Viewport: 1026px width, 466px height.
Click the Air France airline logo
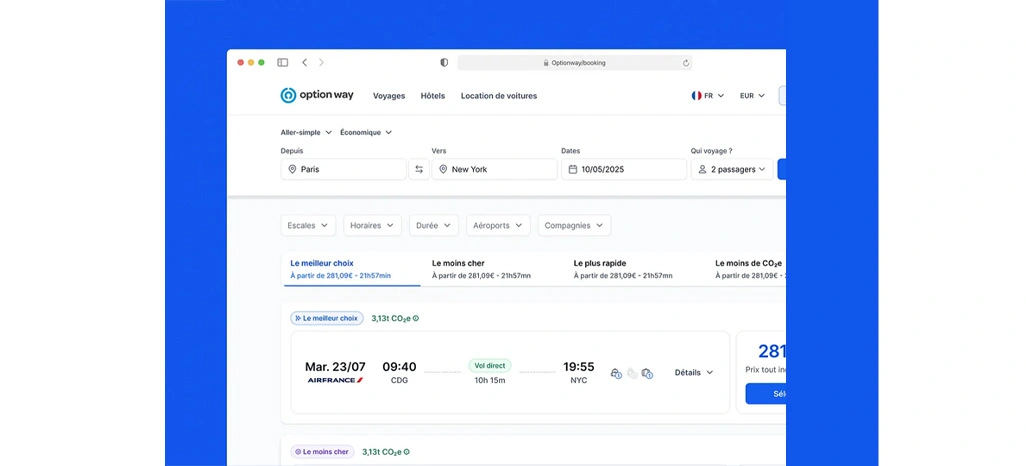click(x=336, y=380)
